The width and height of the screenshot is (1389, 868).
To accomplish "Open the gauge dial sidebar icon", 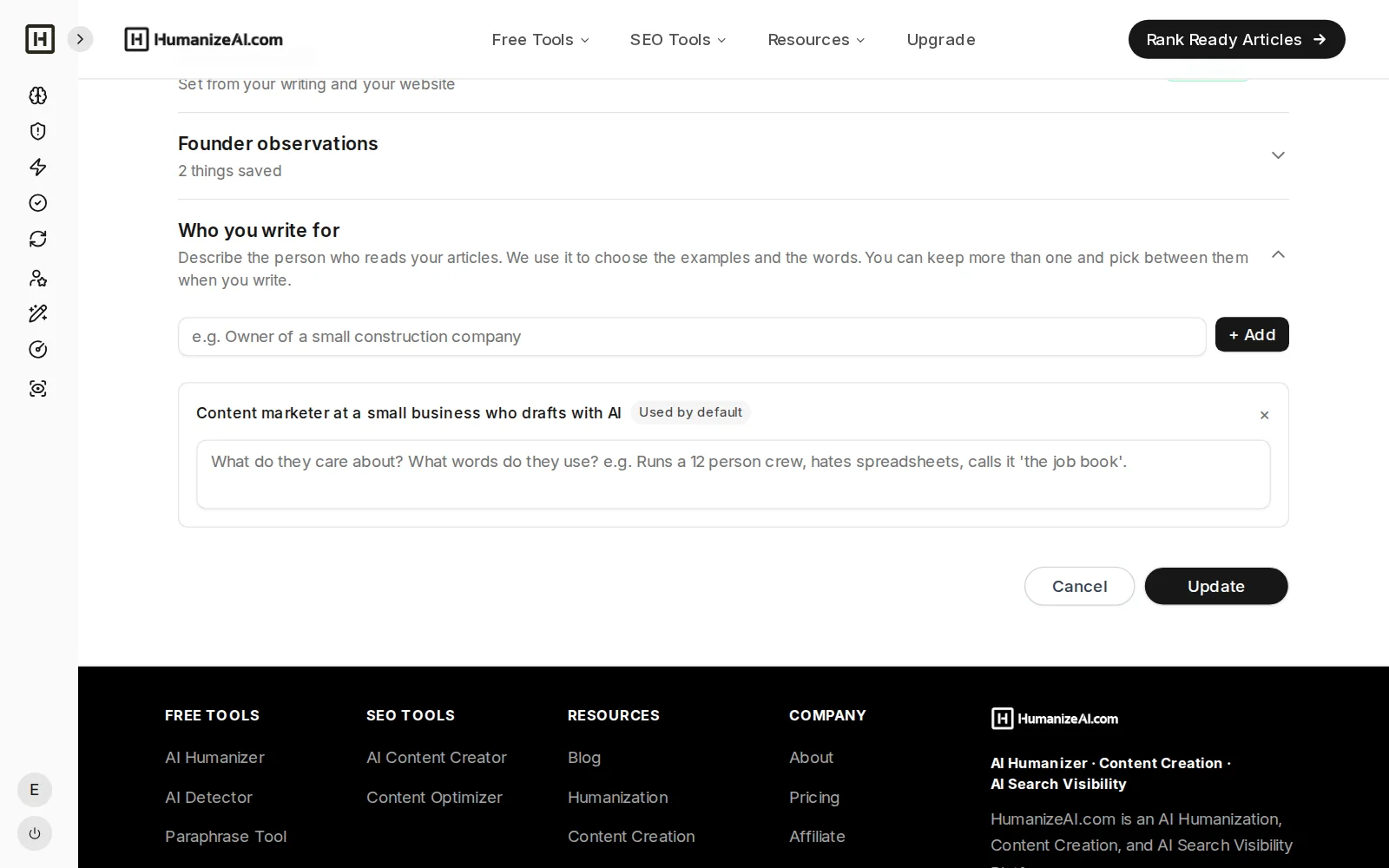I will 38,350.
